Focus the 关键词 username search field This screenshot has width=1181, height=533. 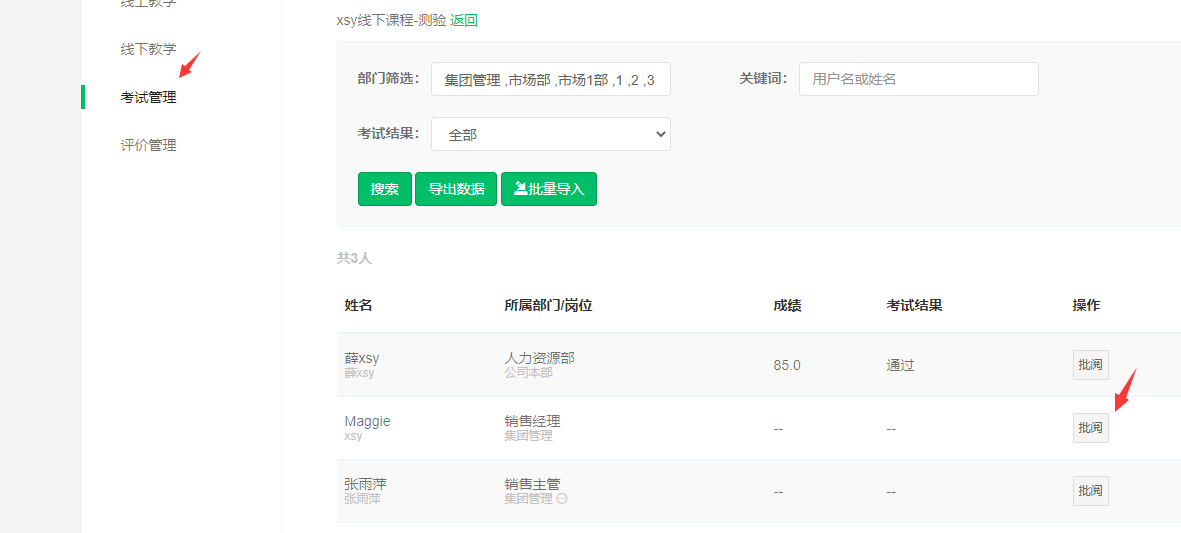point(919,79)
